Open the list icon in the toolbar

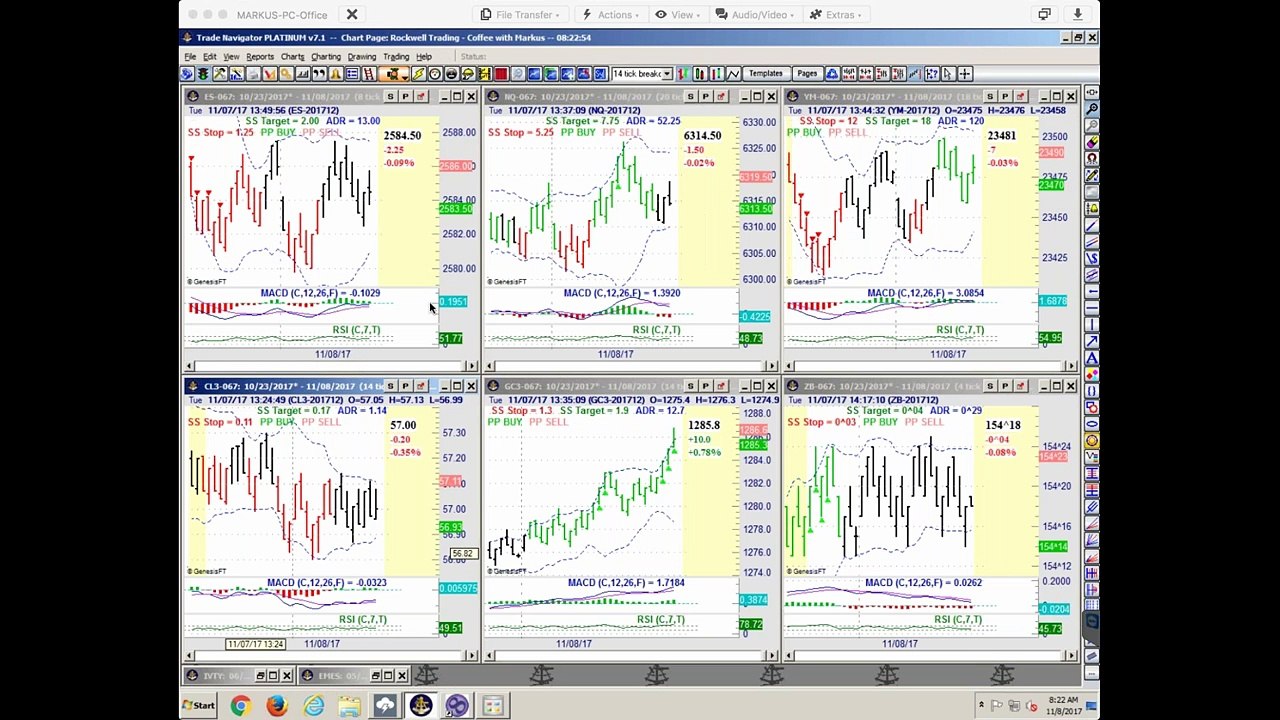[x=352, y=73]
